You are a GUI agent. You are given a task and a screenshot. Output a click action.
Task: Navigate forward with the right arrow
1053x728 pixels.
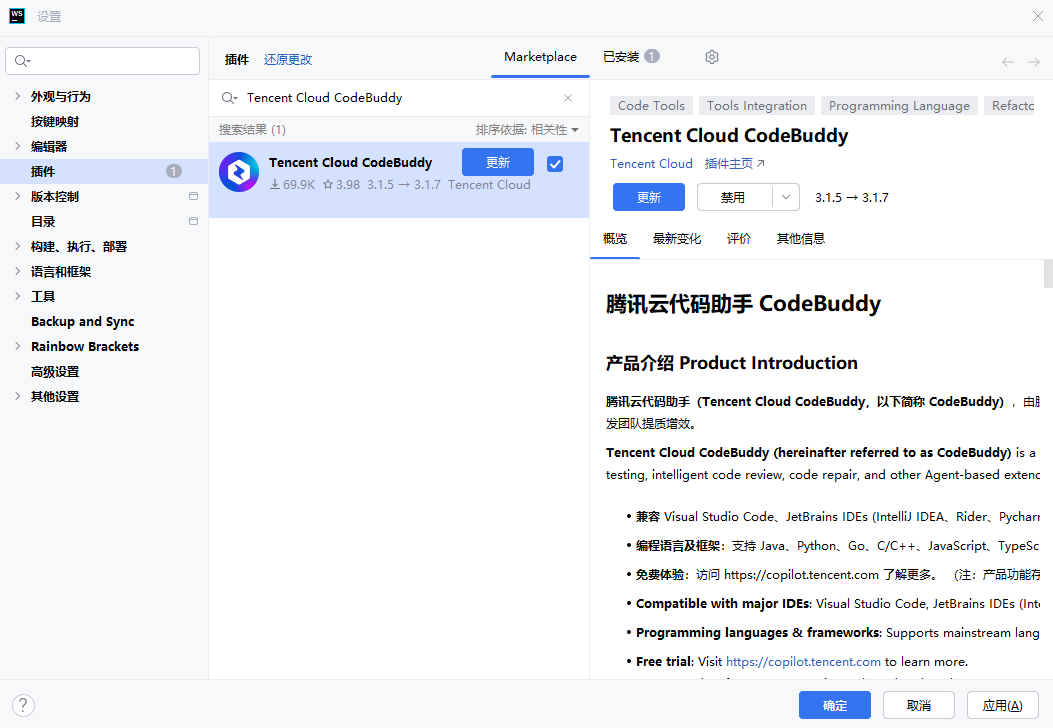pyautogui.click(x=1034, y=62)
